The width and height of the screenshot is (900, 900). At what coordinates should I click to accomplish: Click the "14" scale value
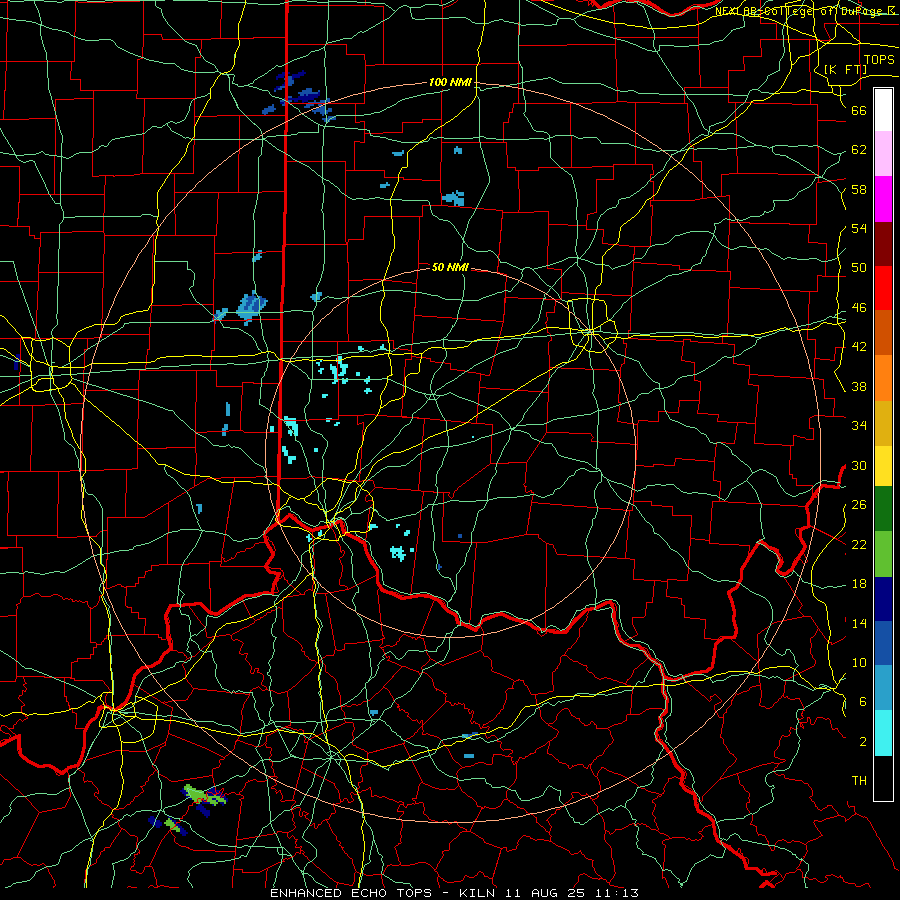(859, 623)
